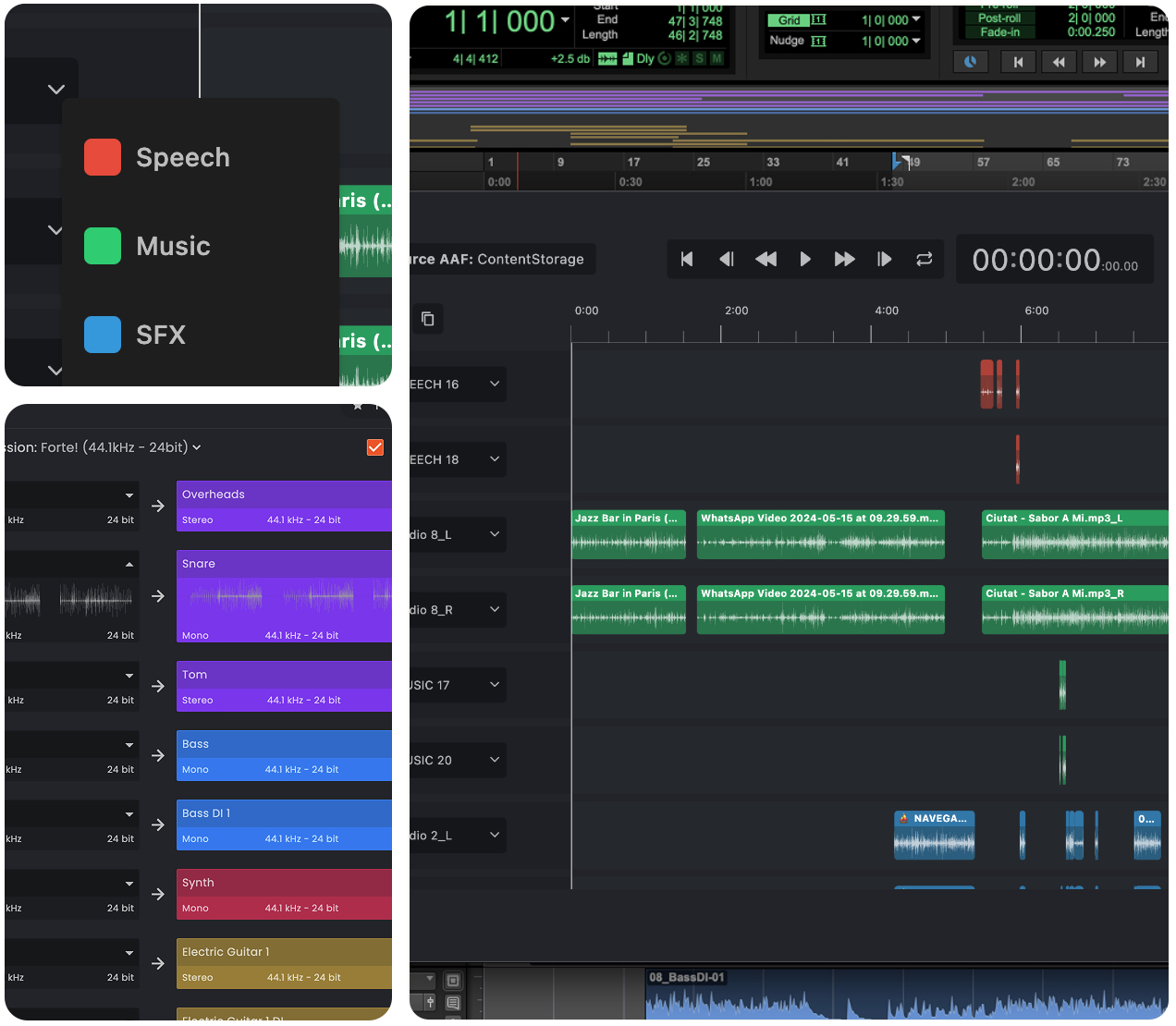Viewport: 1176px width, 1026px height.
Task: Open the Grid value dropdown
Action: point(916,19)
